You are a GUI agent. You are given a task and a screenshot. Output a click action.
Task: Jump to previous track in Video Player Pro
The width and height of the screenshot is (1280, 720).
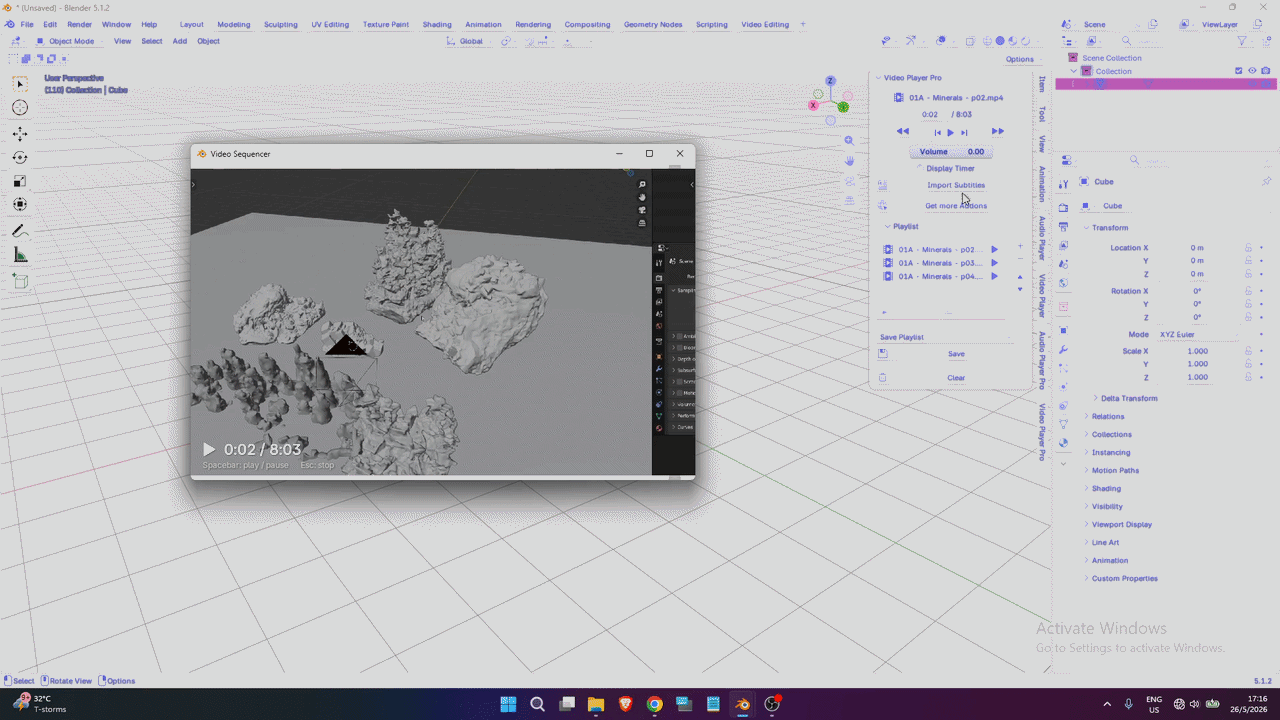(938, 132)
